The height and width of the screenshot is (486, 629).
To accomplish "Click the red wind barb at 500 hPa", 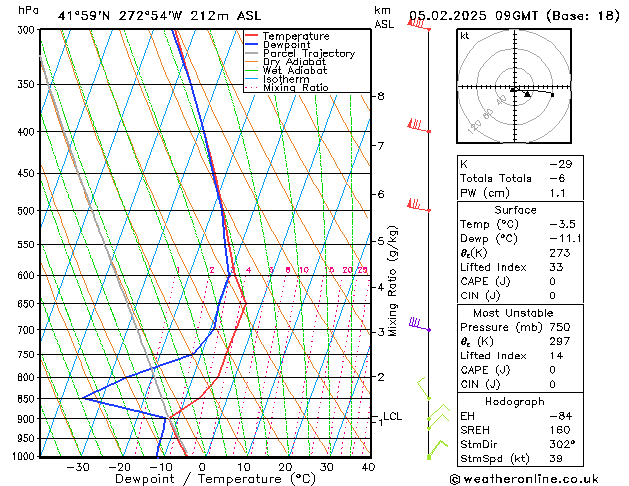I will tap(419, 205).
